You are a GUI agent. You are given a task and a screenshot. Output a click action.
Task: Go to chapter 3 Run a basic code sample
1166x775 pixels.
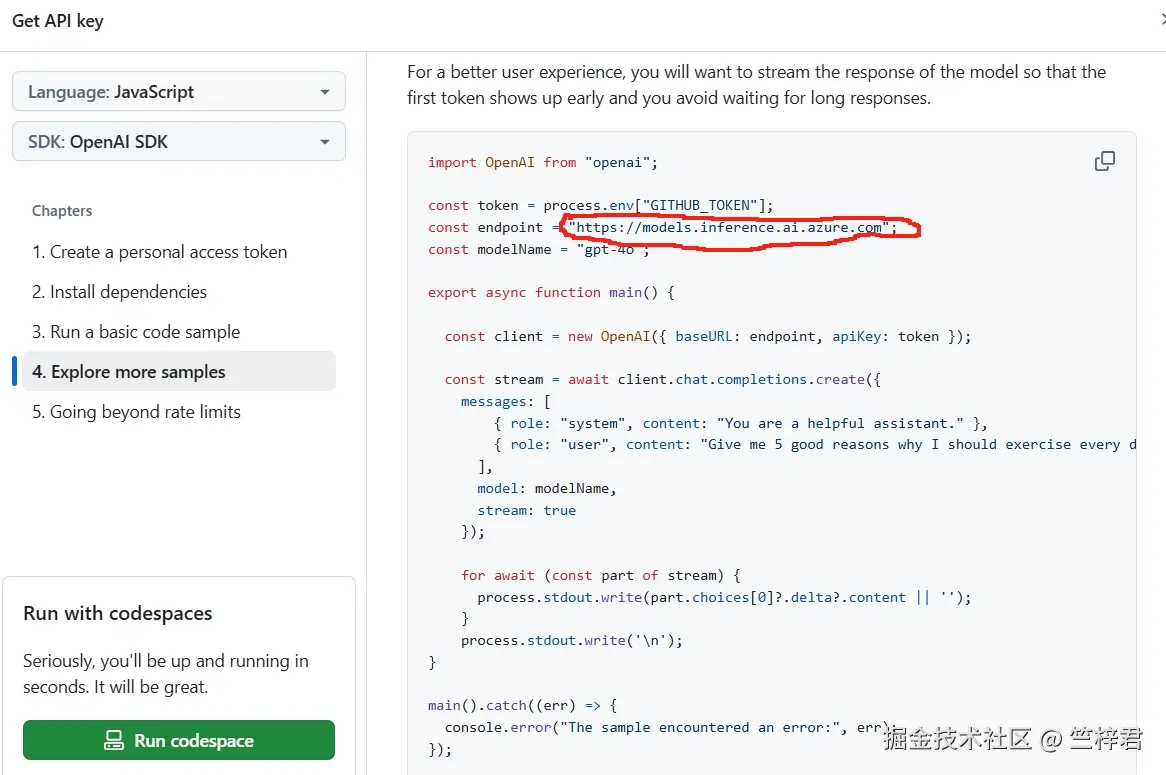coord(136,332)
